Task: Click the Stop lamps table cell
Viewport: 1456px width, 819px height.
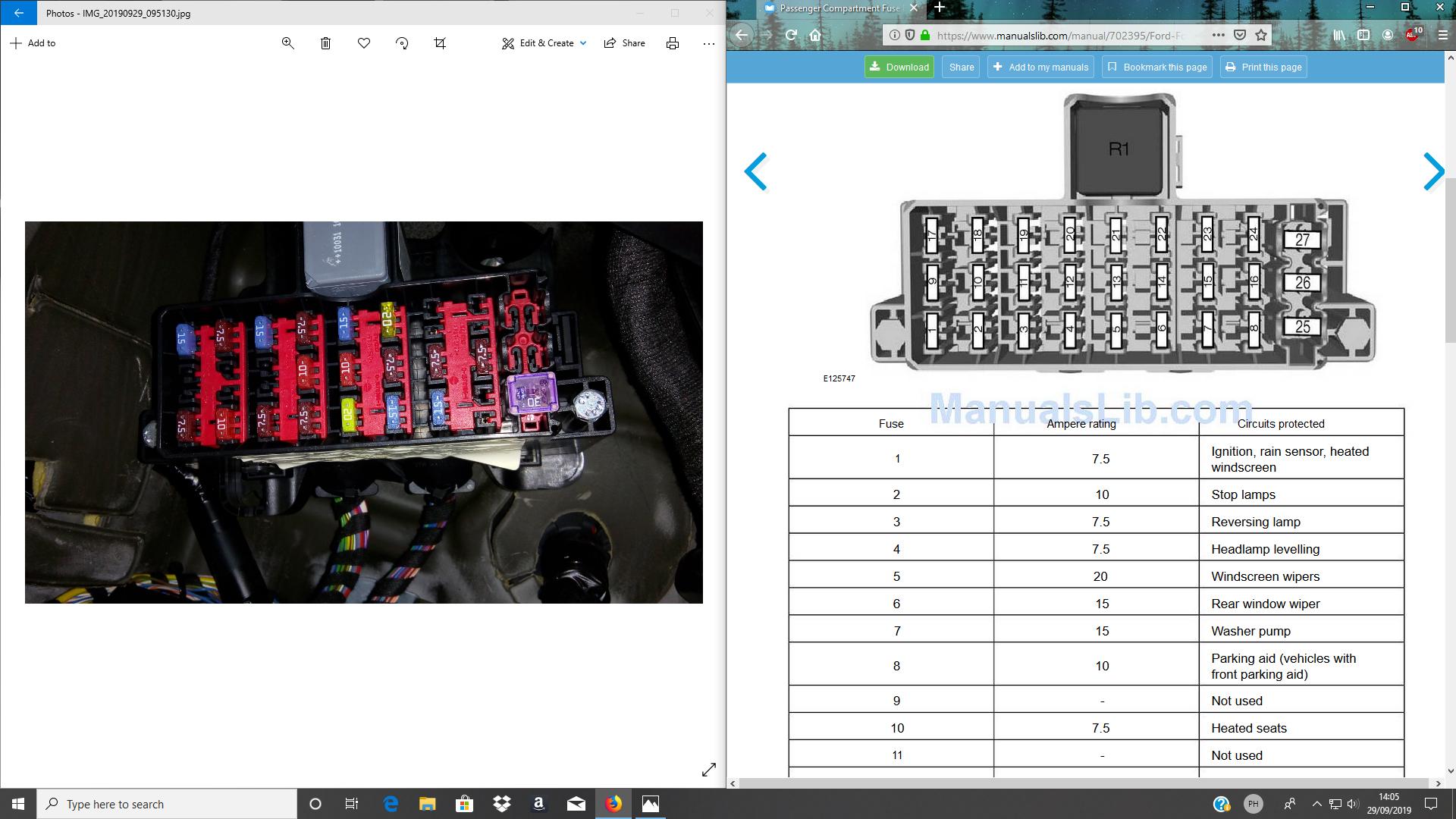Action: coord(1301,494)
